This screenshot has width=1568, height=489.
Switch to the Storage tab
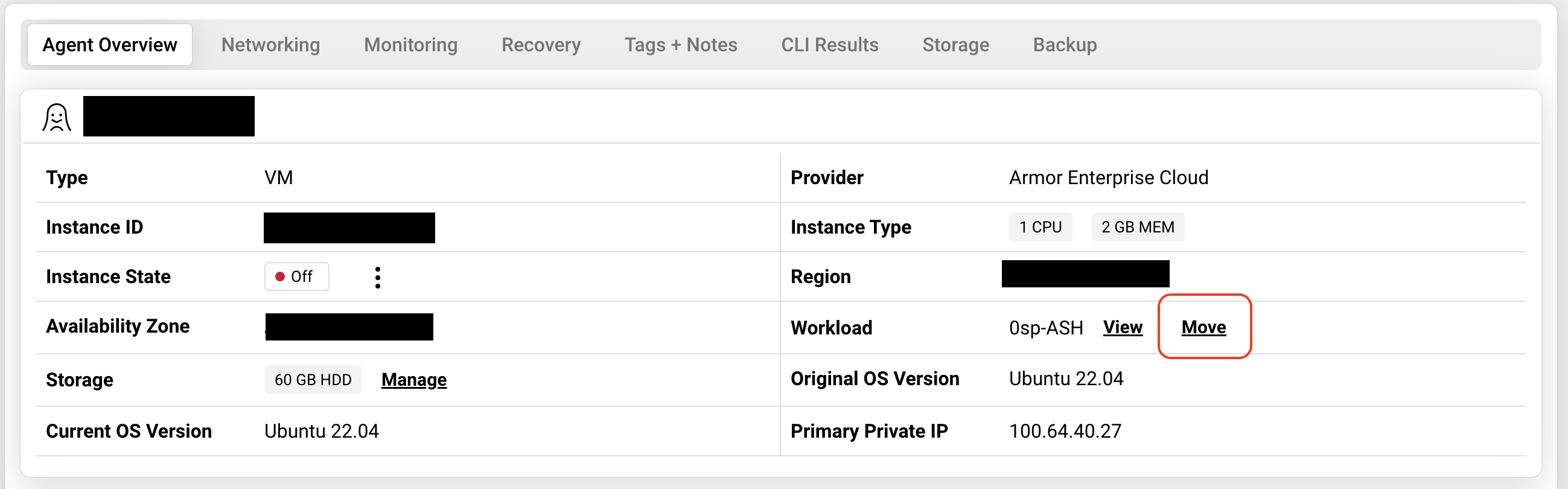955,45
